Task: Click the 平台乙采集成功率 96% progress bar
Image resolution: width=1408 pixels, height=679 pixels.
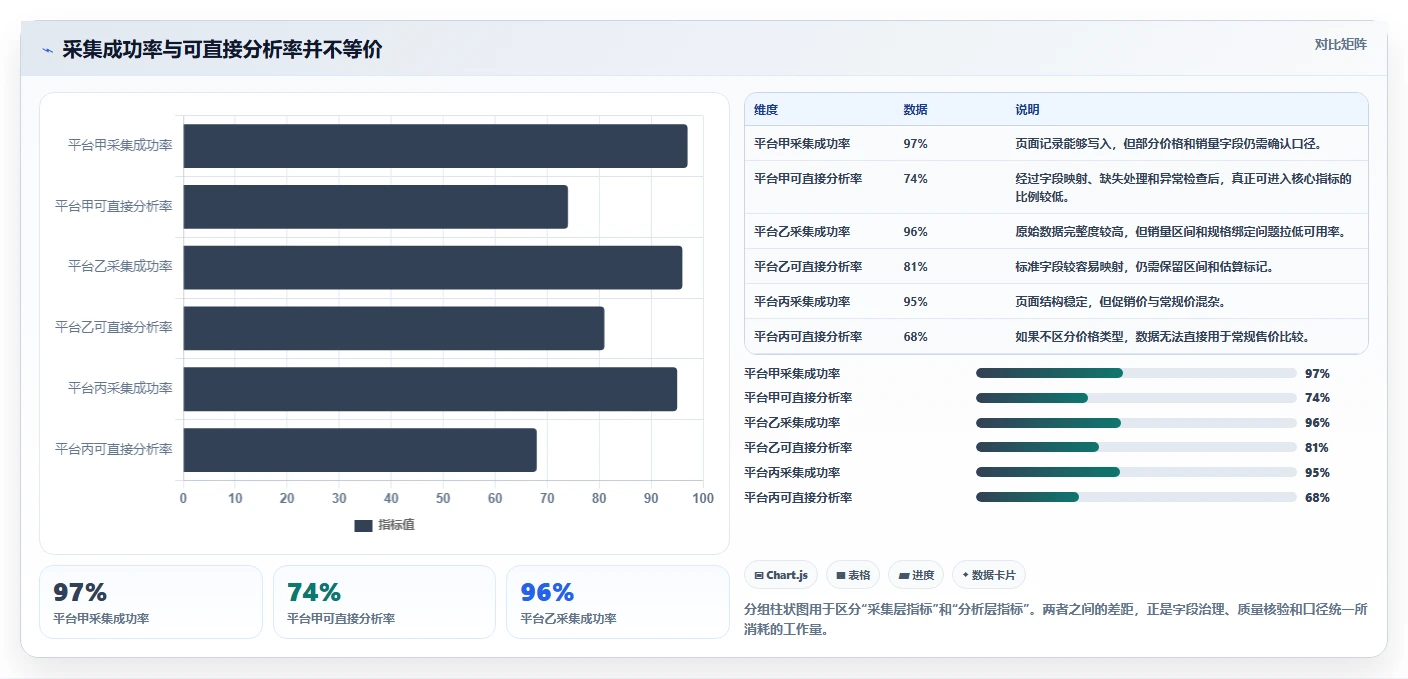Action: 1136,423
